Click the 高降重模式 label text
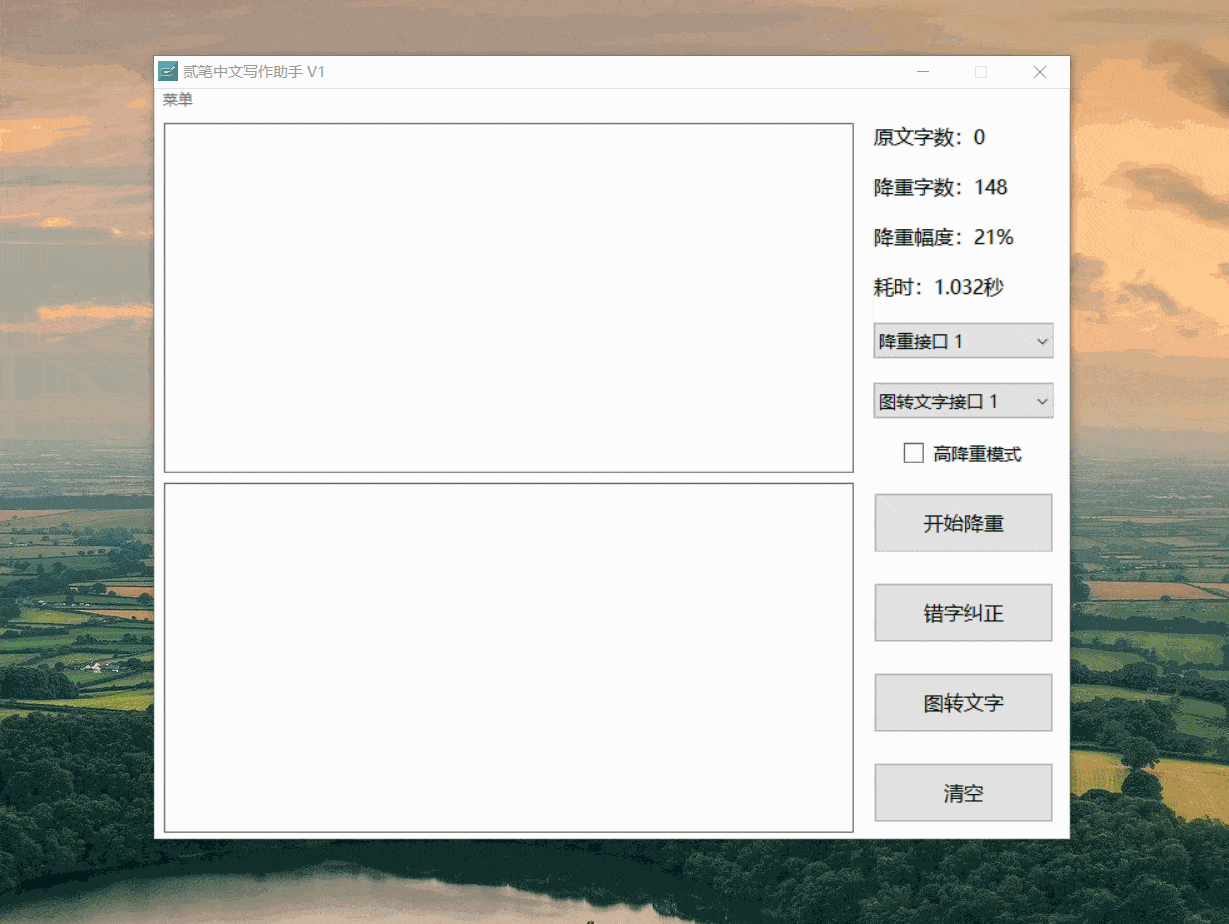 point(977,454)
